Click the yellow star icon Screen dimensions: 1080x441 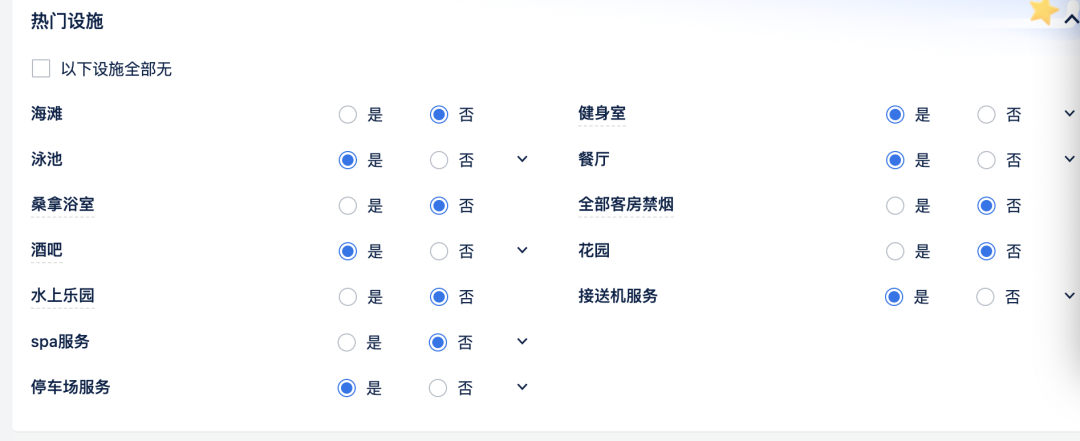1044,12
